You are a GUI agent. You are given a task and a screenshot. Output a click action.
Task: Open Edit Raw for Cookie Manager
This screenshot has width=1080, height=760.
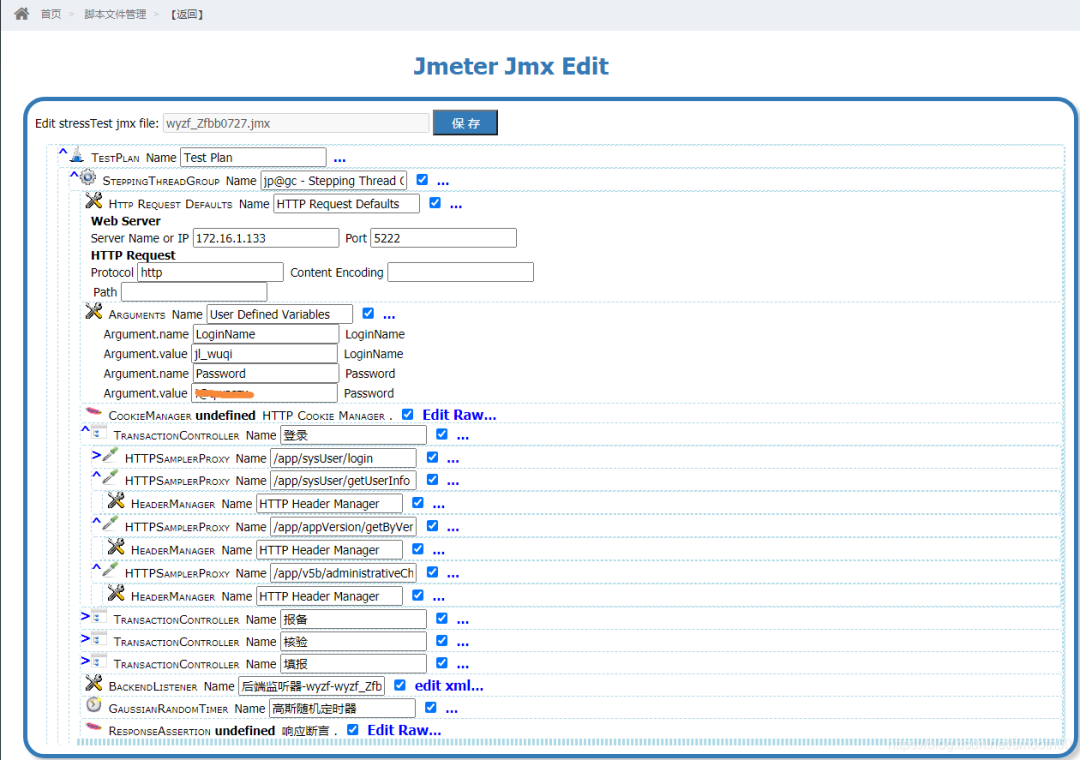(x=459, y=415)
